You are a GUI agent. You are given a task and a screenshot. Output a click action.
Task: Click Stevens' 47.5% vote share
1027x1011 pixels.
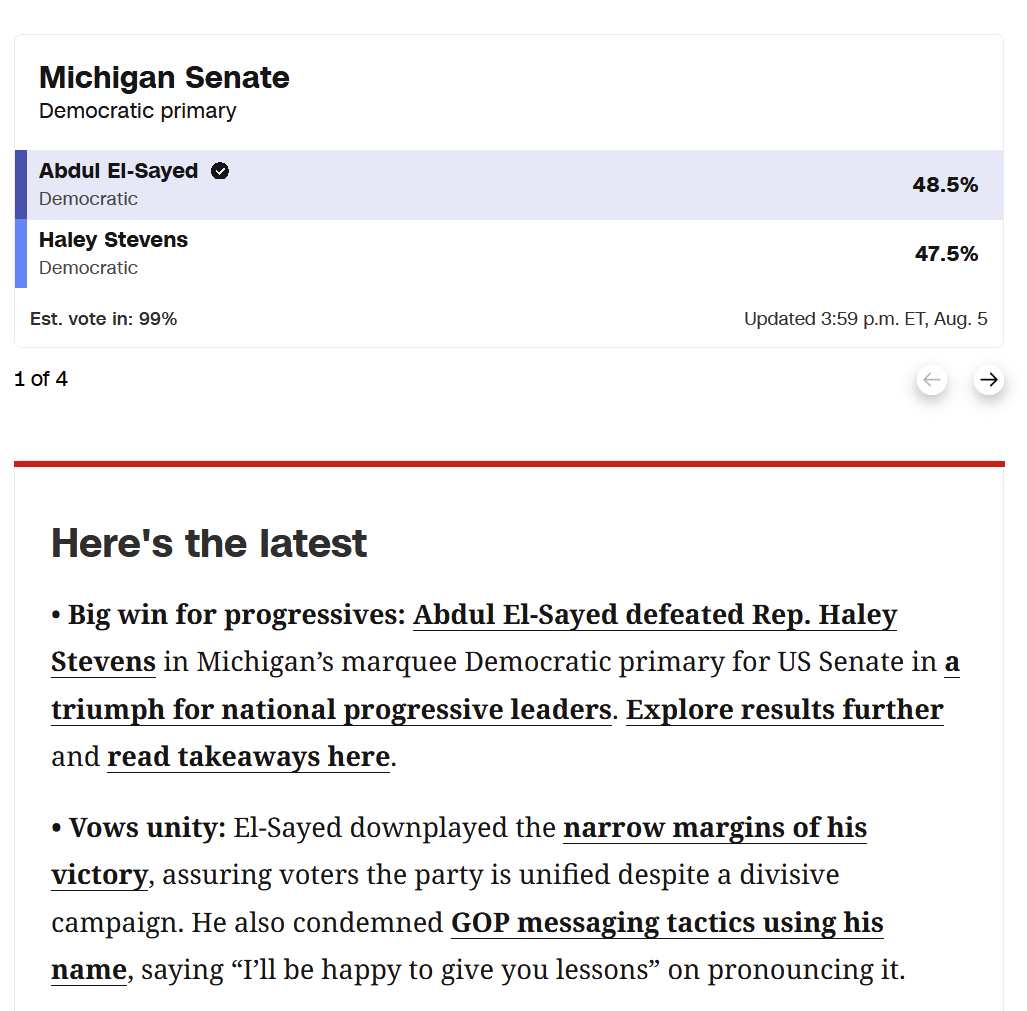[946, 254]
